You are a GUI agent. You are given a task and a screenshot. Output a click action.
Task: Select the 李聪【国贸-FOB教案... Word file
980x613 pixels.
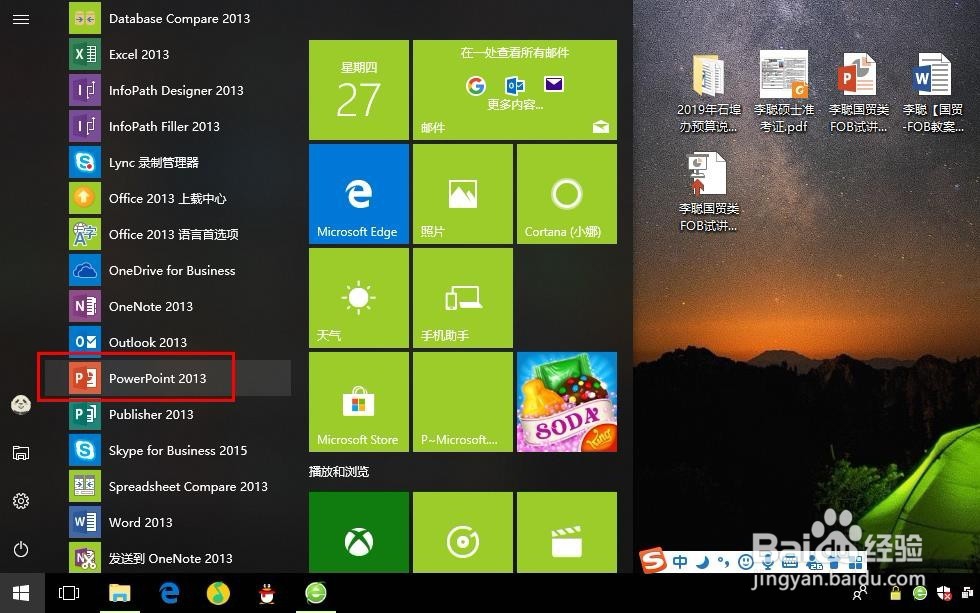tap(933, 93)
